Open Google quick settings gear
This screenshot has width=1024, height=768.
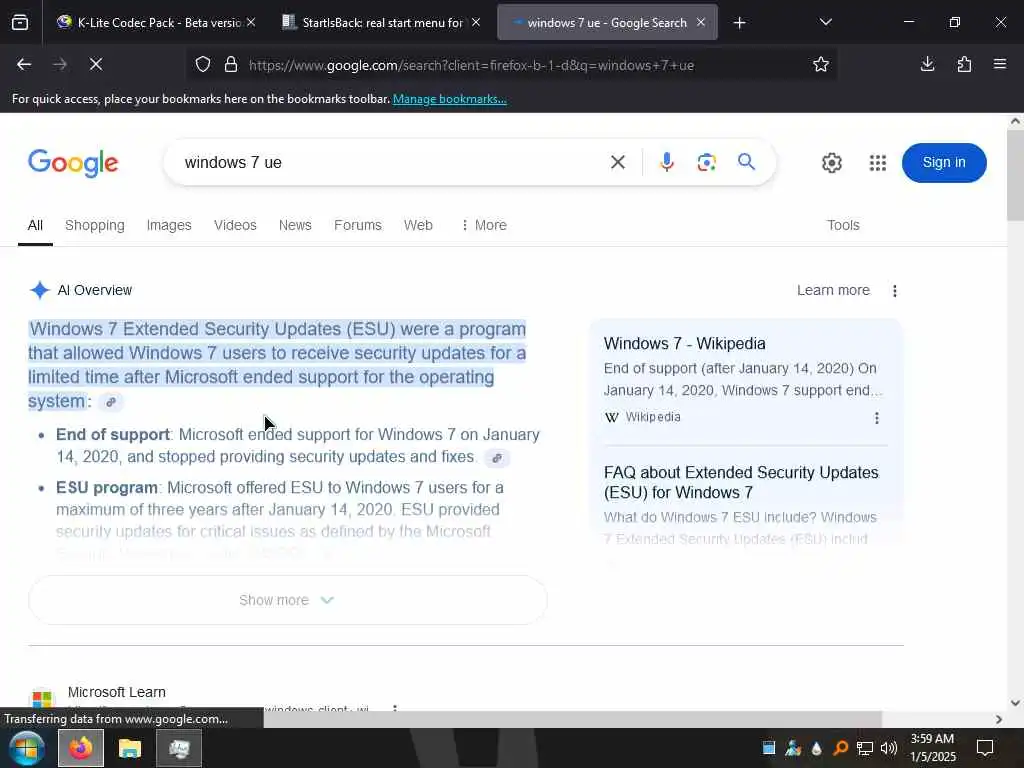pyautogui.click(x=831, y=163)
